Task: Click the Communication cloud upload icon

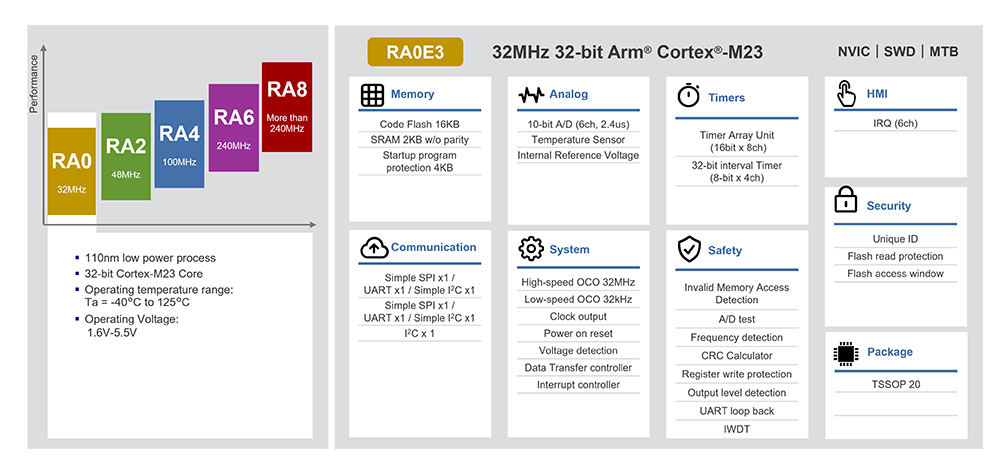Action: click(x=374, y=248)
